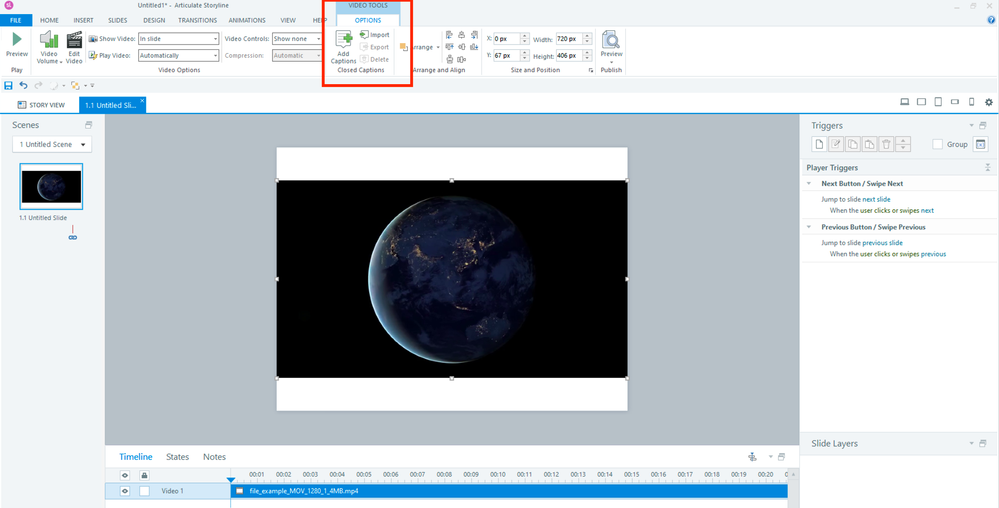999x508 pixels.
Task: Open player settings gear icon
Action: click(x=989, y=103)
